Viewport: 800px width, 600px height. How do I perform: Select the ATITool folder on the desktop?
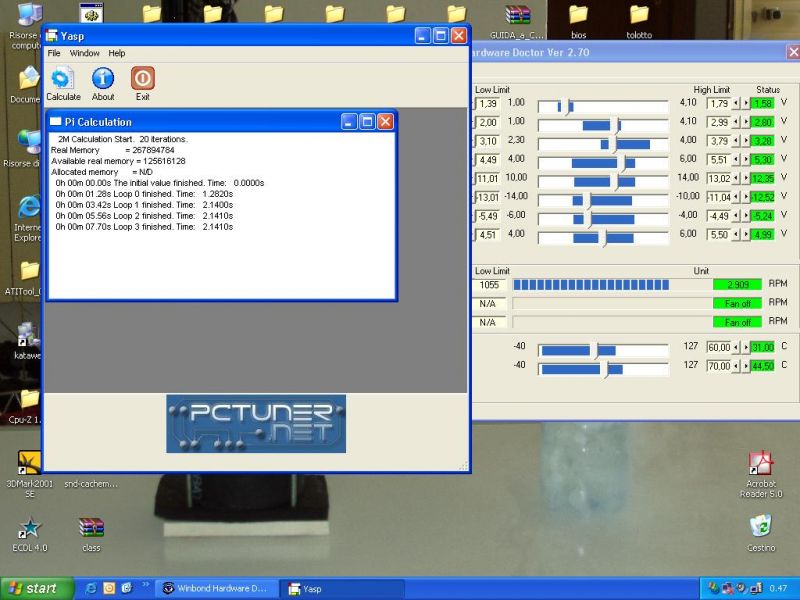coord(29,271)
